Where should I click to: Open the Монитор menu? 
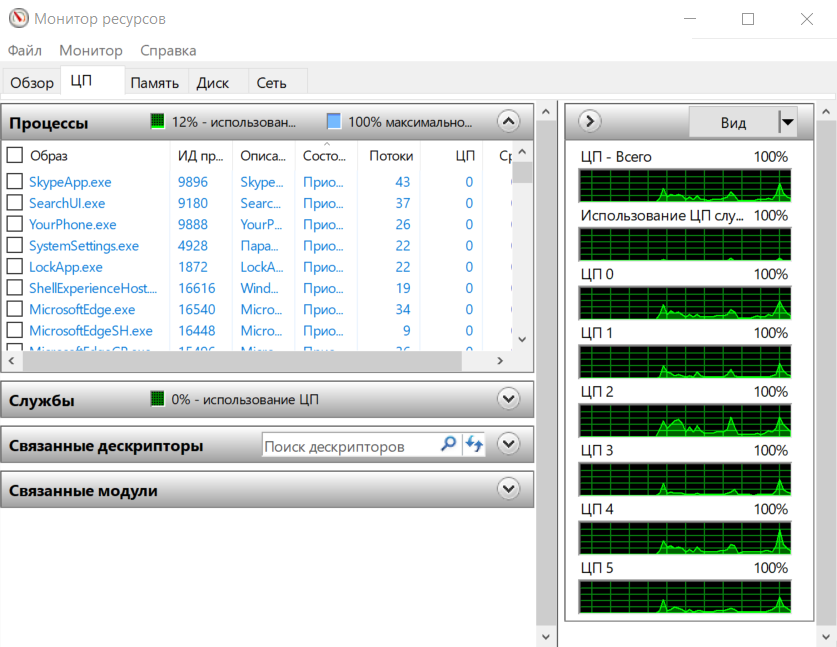click(x=91, y=51)
